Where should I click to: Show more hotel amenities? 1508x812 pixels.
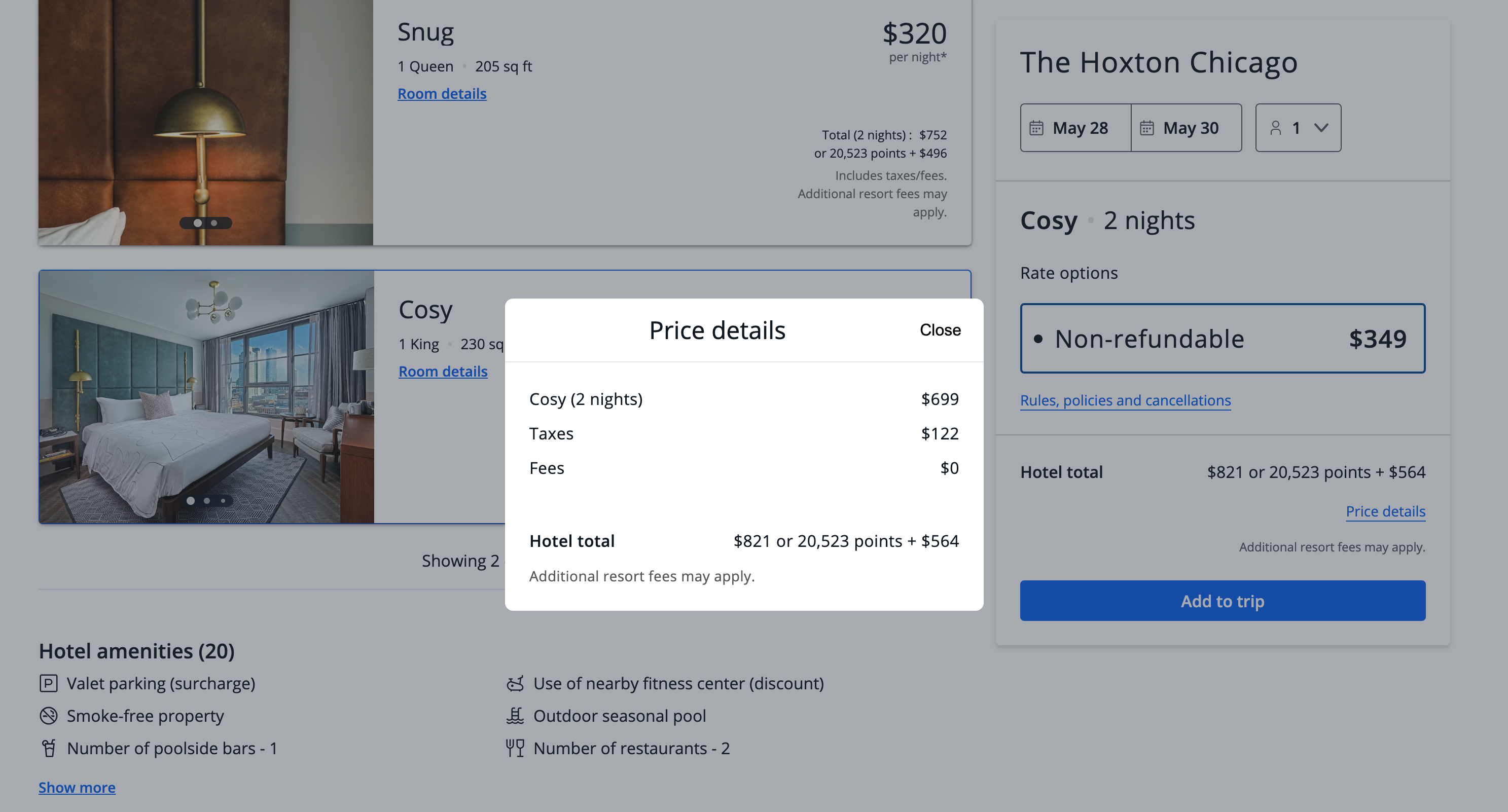77,788
